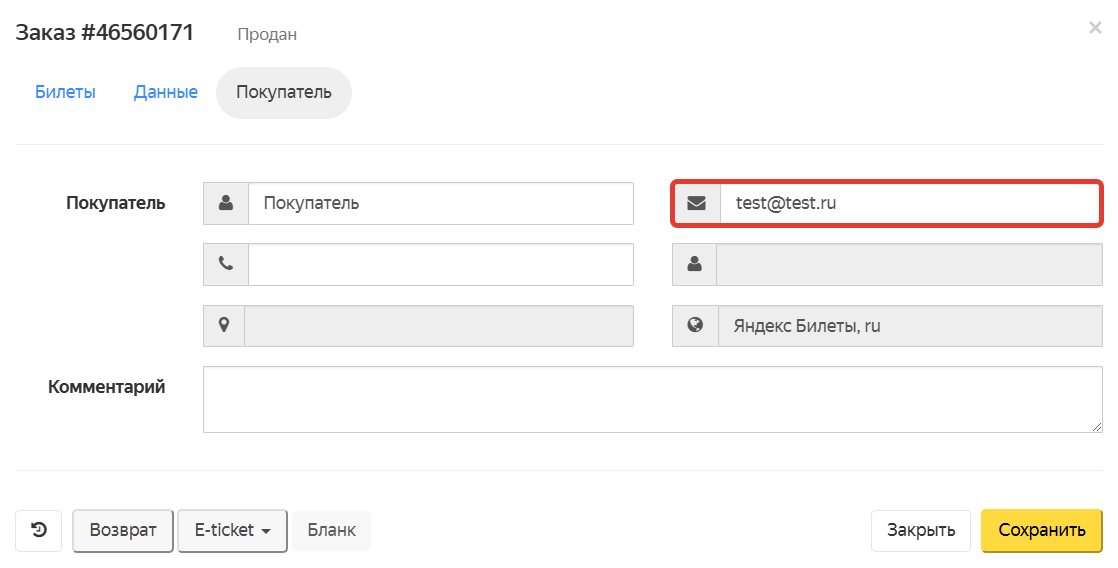Save the order with Сохранить
This screenshot has width=1118, height=568.
pyautogui.click(x=1041, y=530)
